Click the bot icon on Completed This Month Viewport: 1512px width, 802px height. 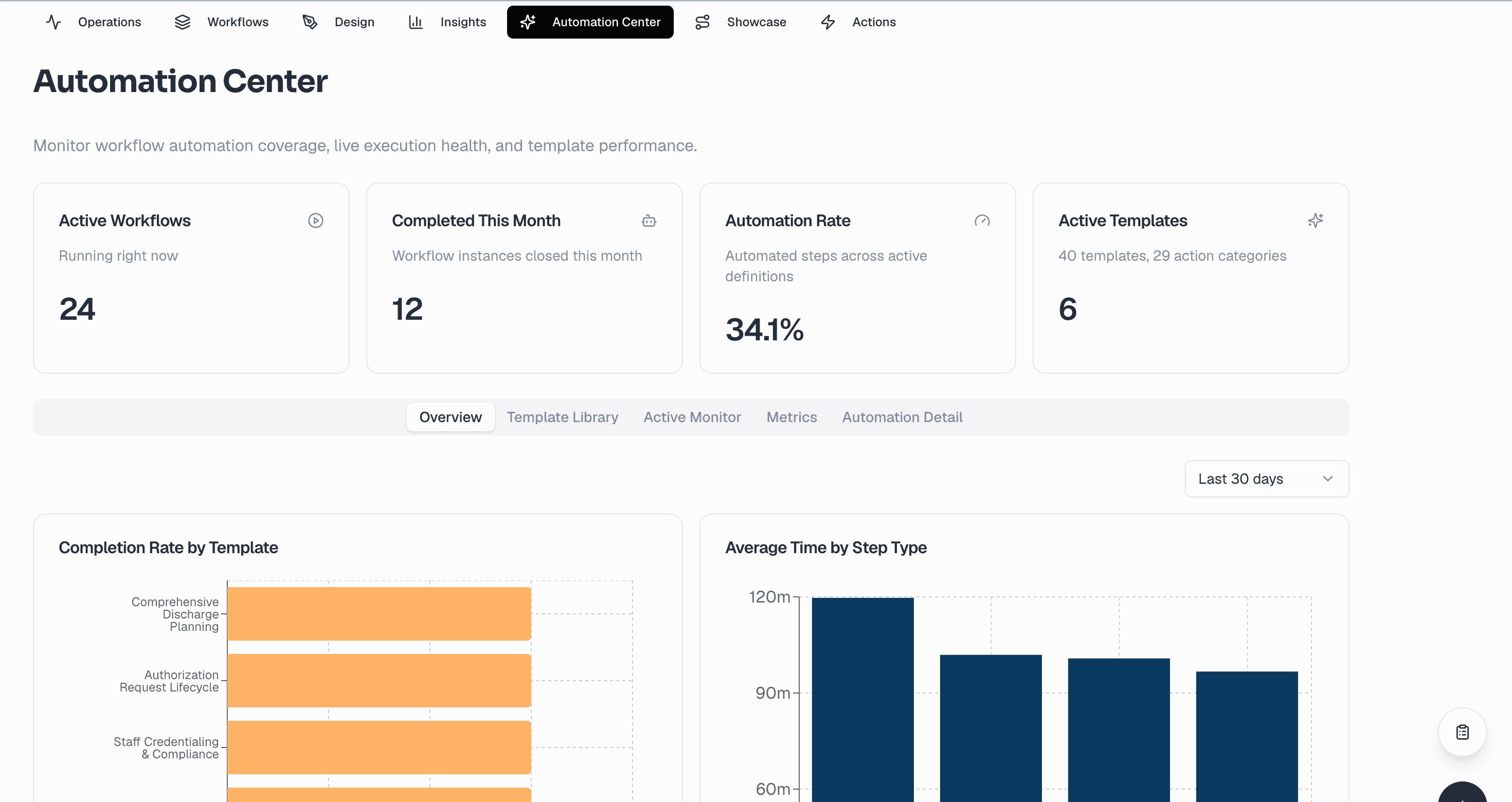tap(649, 221)
